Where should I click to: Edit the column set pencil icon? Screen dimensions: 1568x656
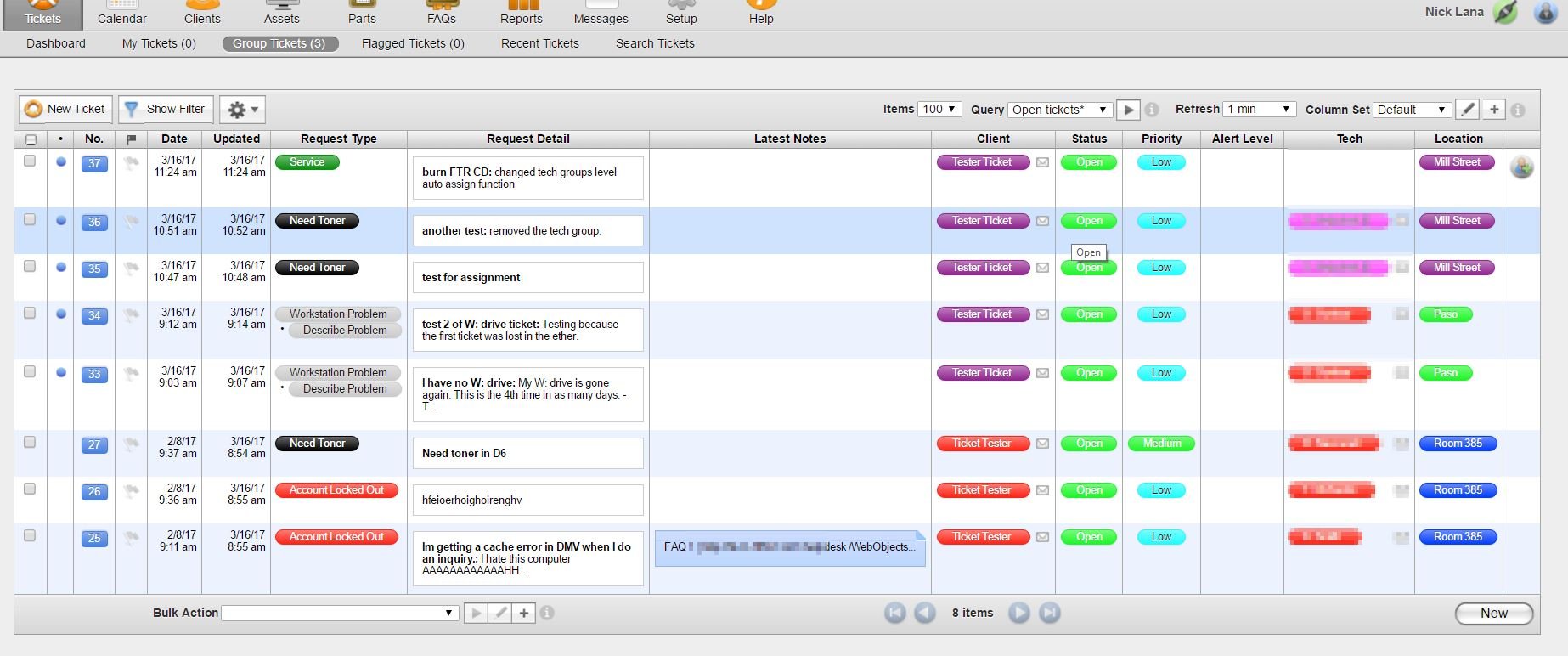(1467, 109)
